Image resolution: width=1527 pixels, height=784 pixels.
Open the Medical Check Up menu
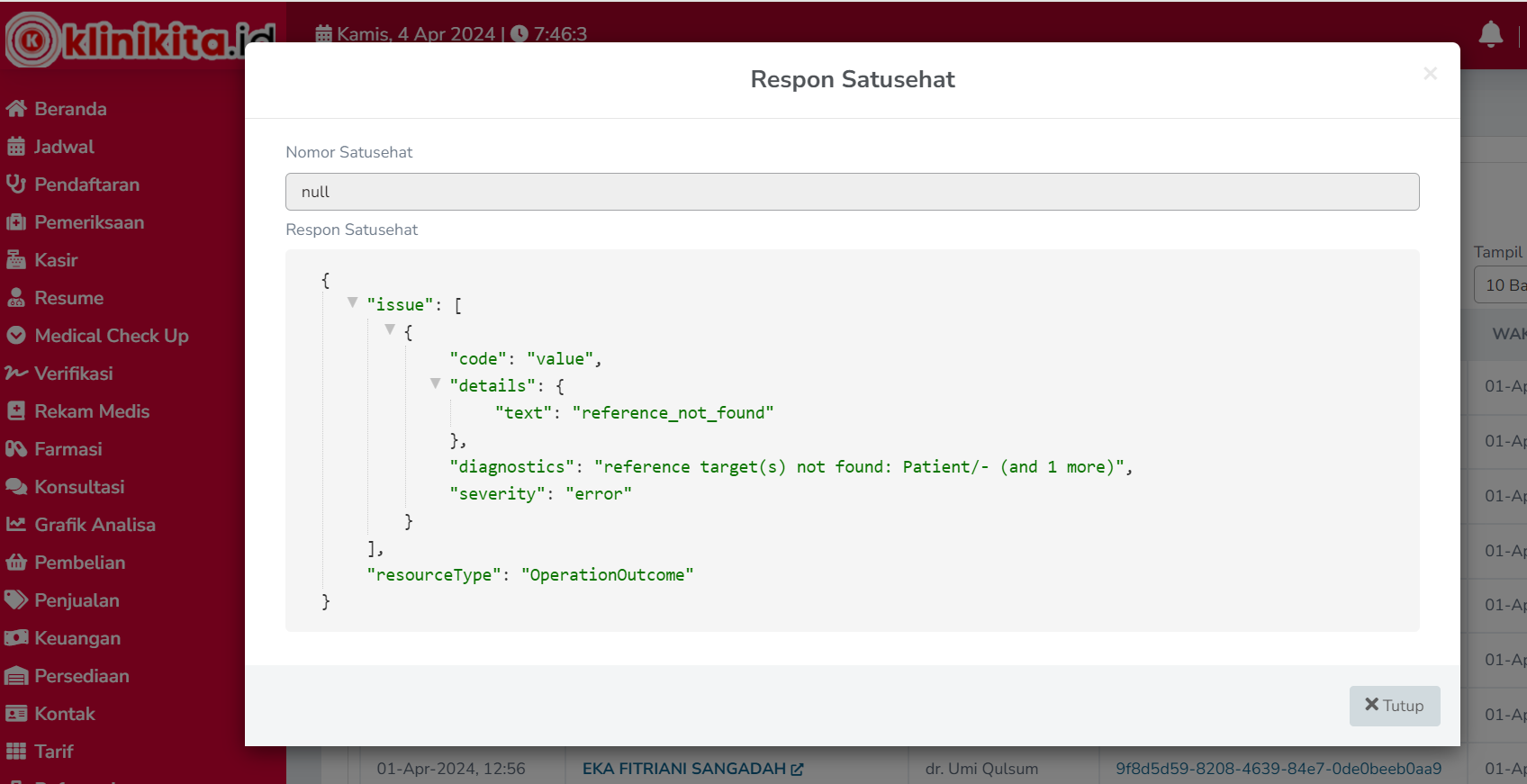[x=111, y=336]
